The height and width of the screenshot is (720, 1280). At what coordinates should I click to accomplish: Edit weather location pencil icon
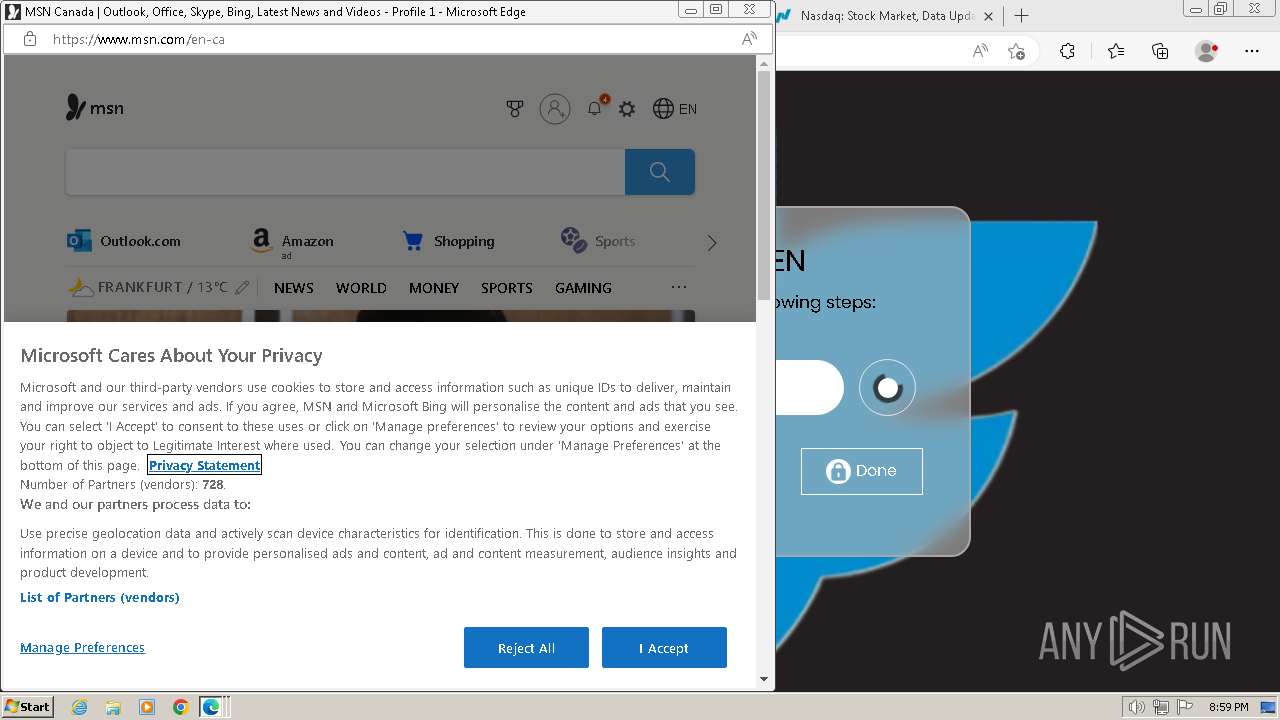tap(242, 288)
